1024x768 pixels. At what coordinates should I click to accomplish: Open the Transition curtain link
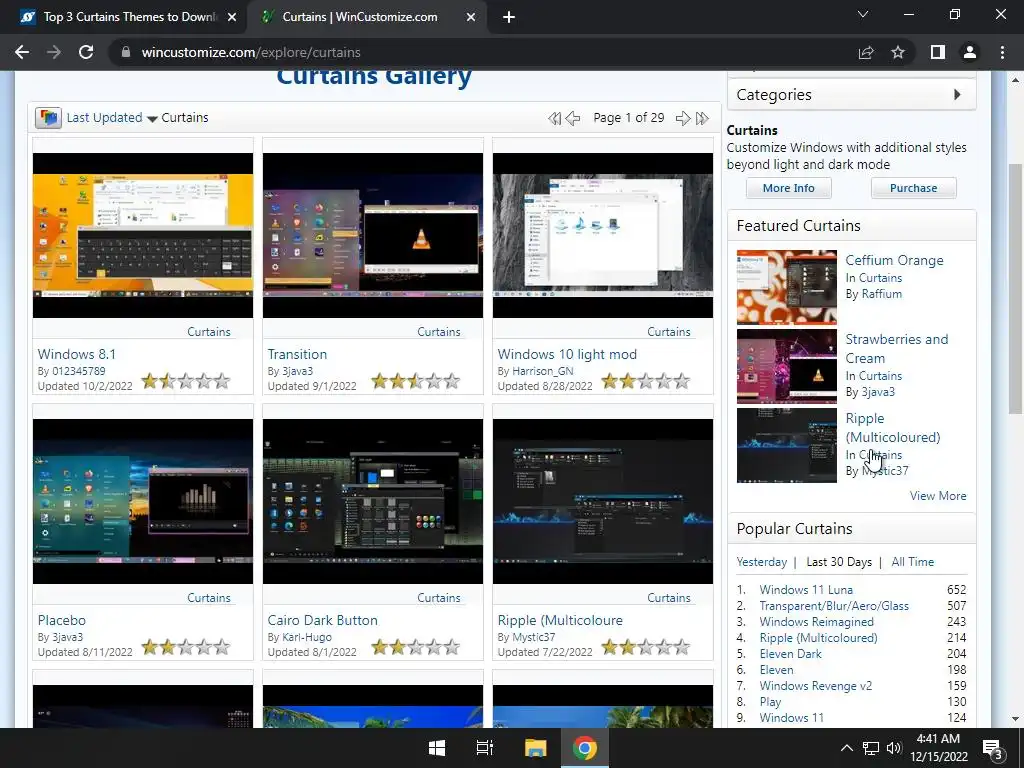pyautogui.click(x=297, y=354)
